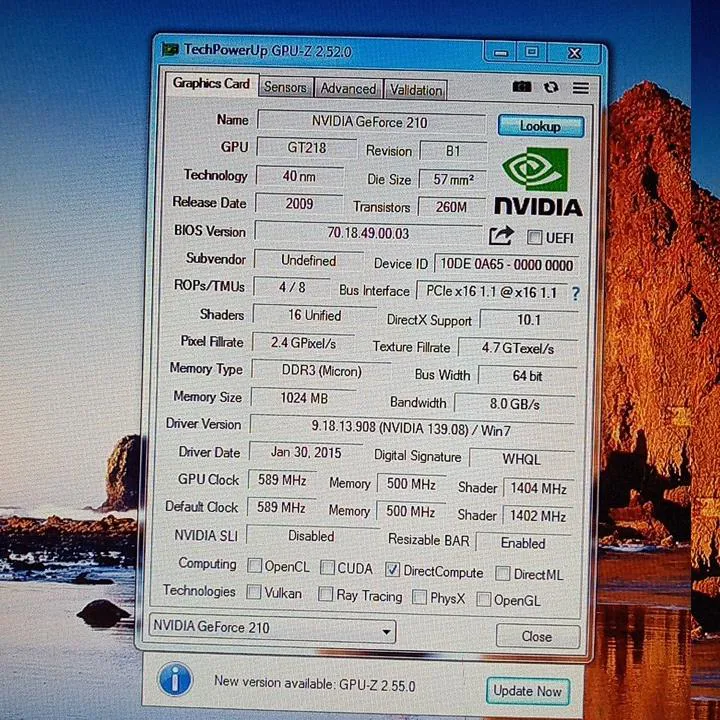Click the Name field NVIDIA GeForce 210

click(371, 122)
